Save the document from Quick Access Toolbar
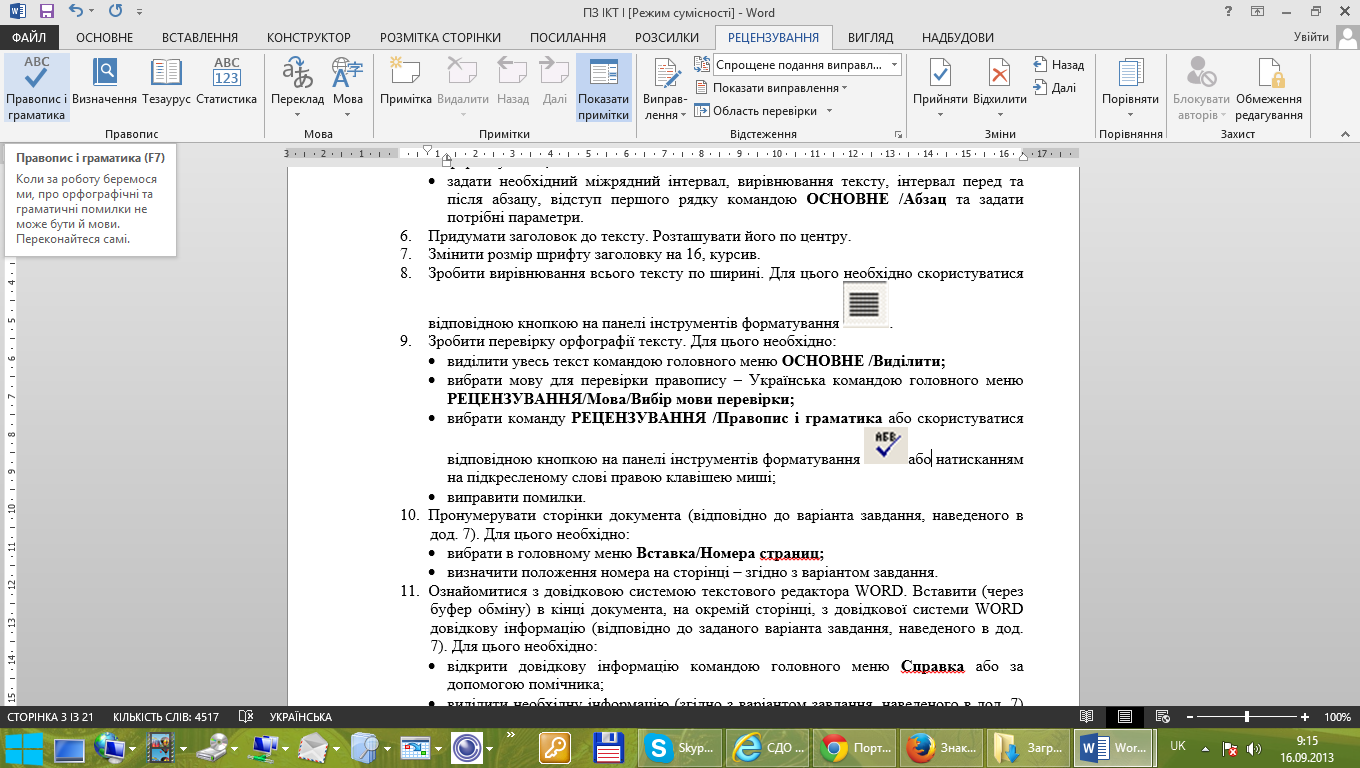This screenshot has width=1360, height=768. click(x=46, y=12)
